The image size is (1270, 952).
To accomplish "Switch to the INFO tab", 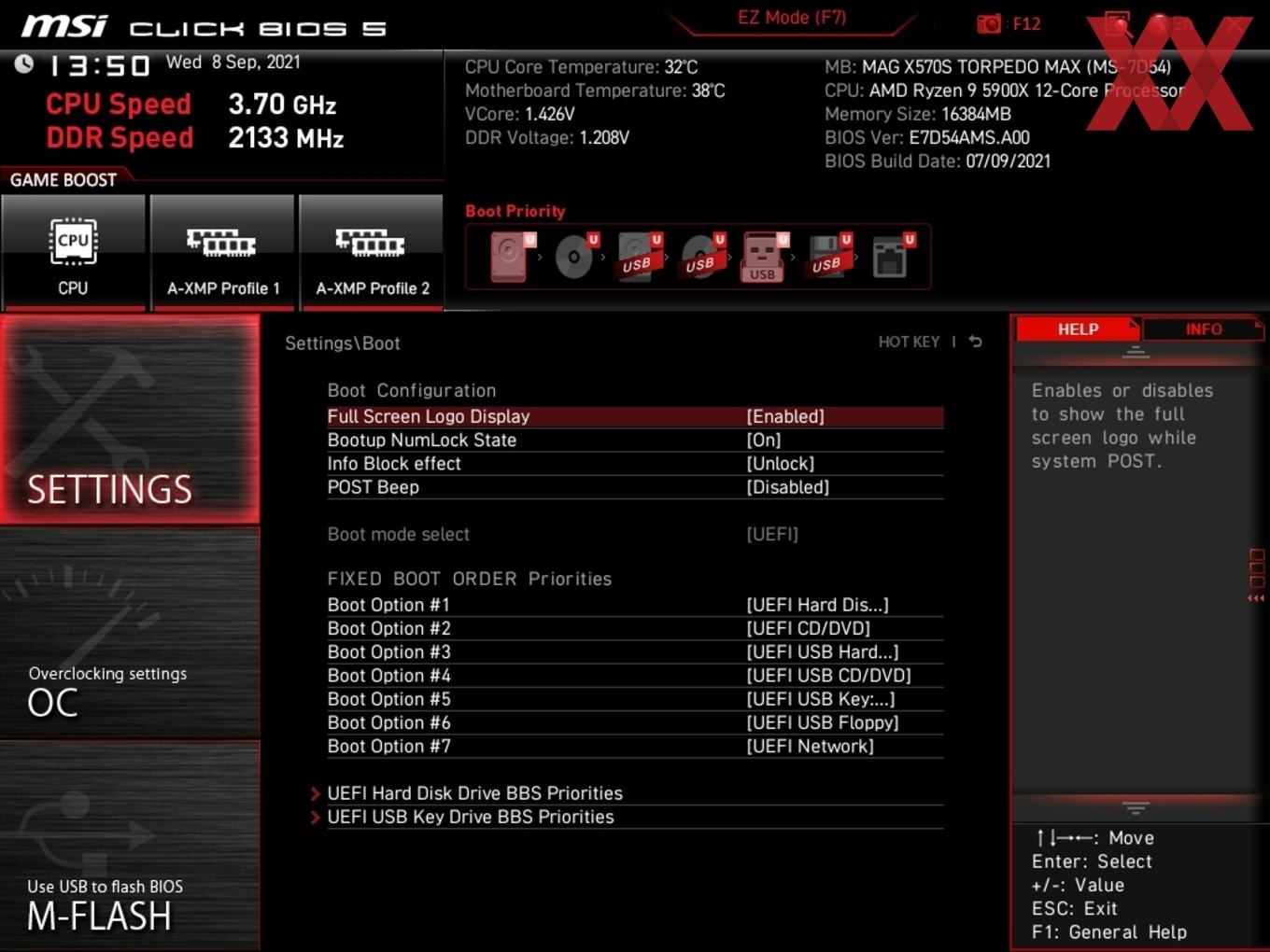I will click(x=1204, y=329).
